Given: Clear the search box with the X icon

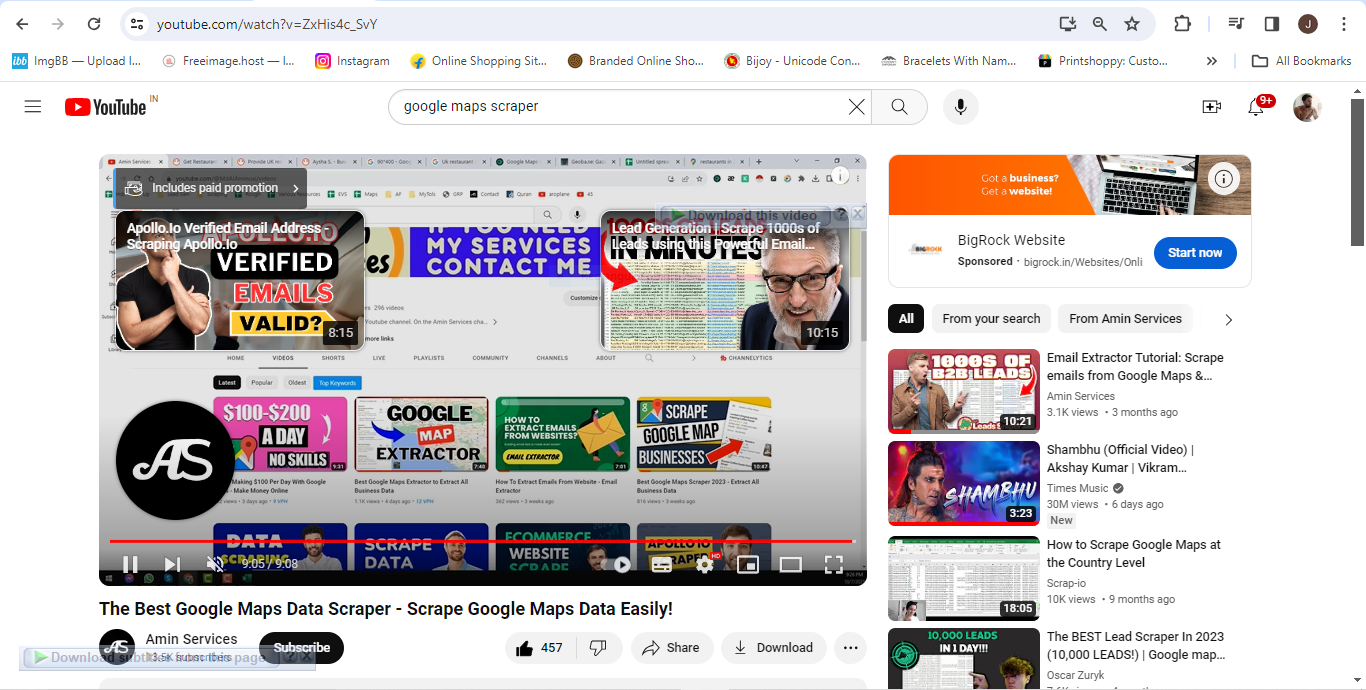Looking at the screenshot, I should point(856,107).
